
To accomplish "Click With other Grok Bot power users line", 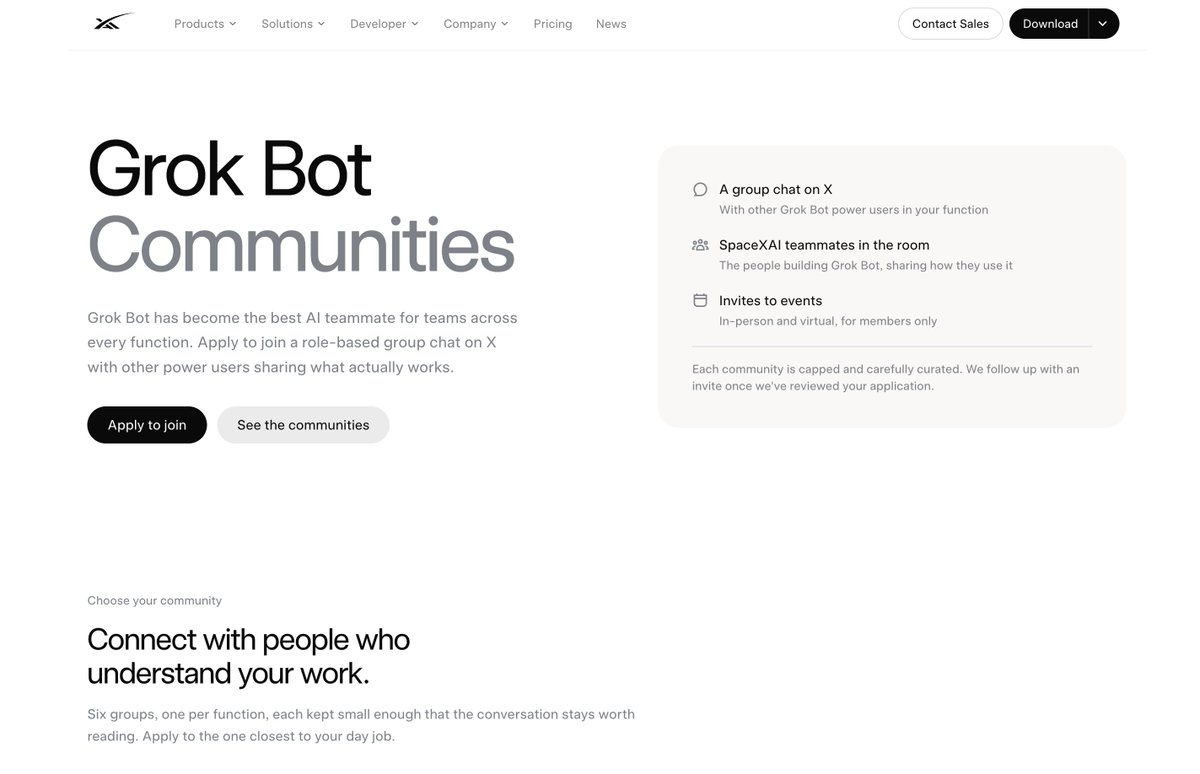I will [x=854, y=210].
